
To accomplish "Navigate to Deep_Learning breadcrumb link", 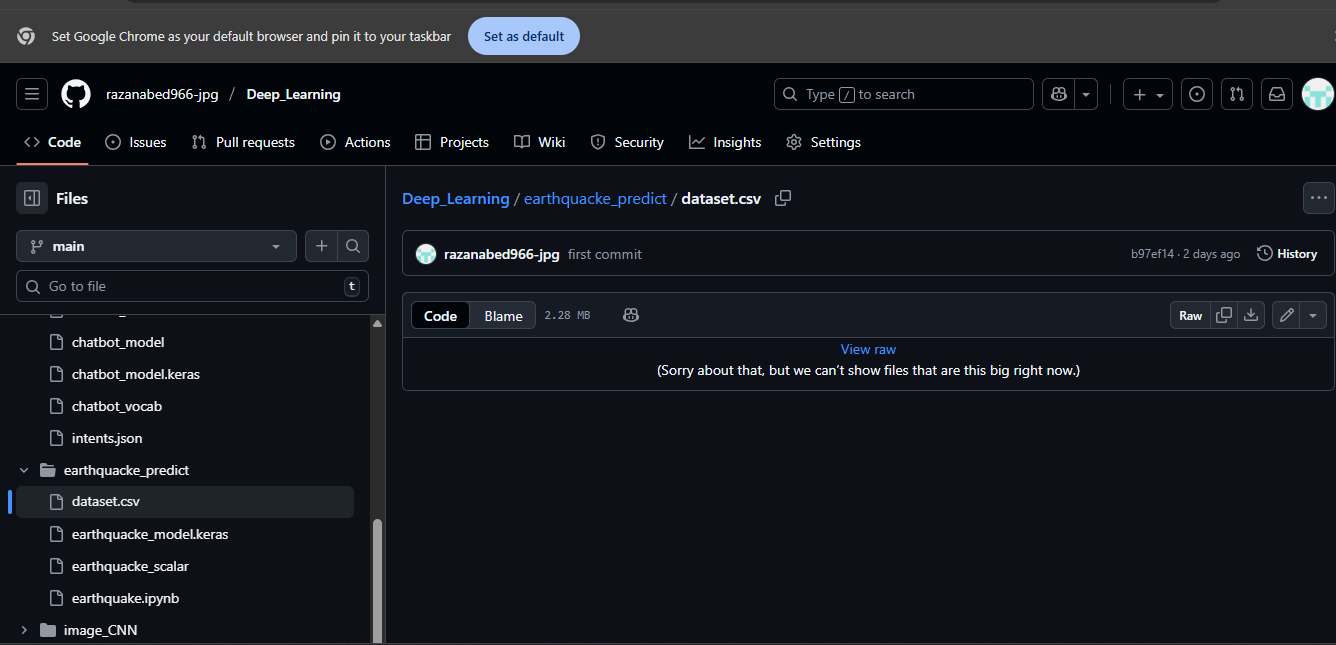I will pyautogui.click(x=455, y=198).
